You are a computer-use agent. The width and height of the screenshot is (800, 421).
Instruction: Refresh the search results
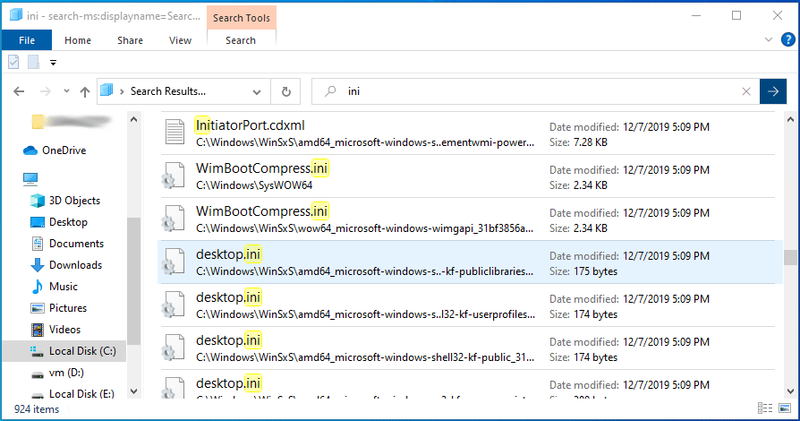pyautogui.click(x=286, y=92)
